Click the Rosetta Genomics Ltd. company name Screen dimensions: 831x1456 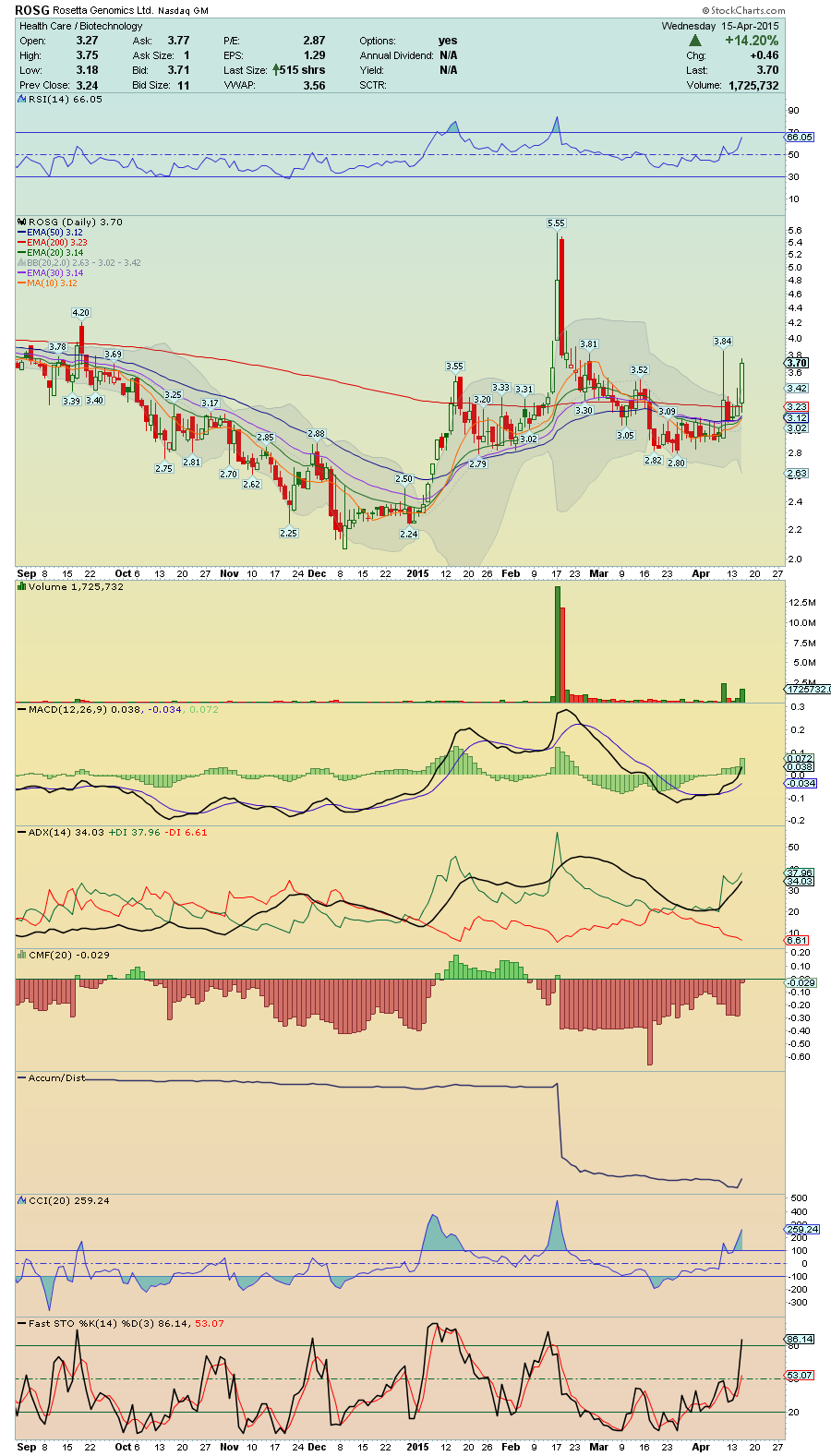[102, 11]
